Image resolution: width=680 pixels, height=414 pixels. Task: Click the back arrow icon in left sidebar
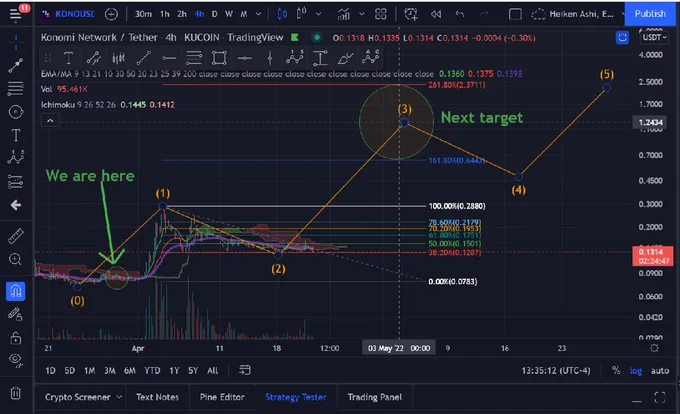(x=16, y=205)
